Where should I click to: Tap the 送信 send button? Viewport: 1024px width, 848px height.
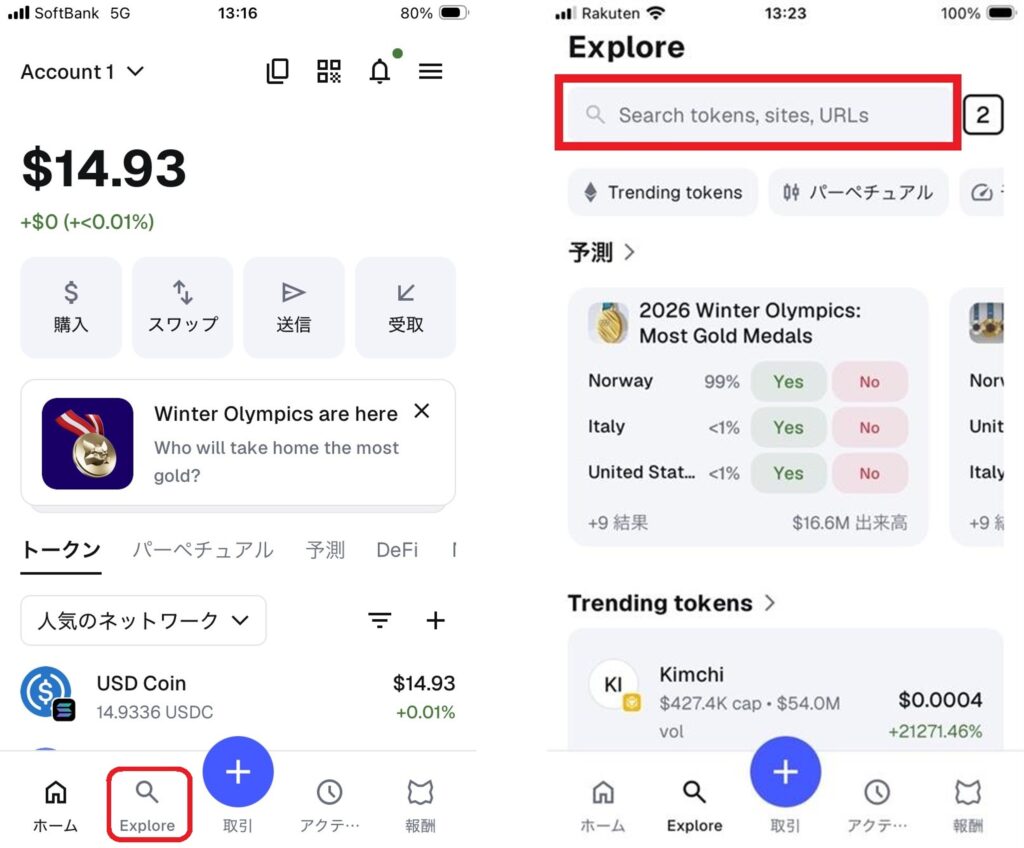pyautogui.click(x=294, y=307)
